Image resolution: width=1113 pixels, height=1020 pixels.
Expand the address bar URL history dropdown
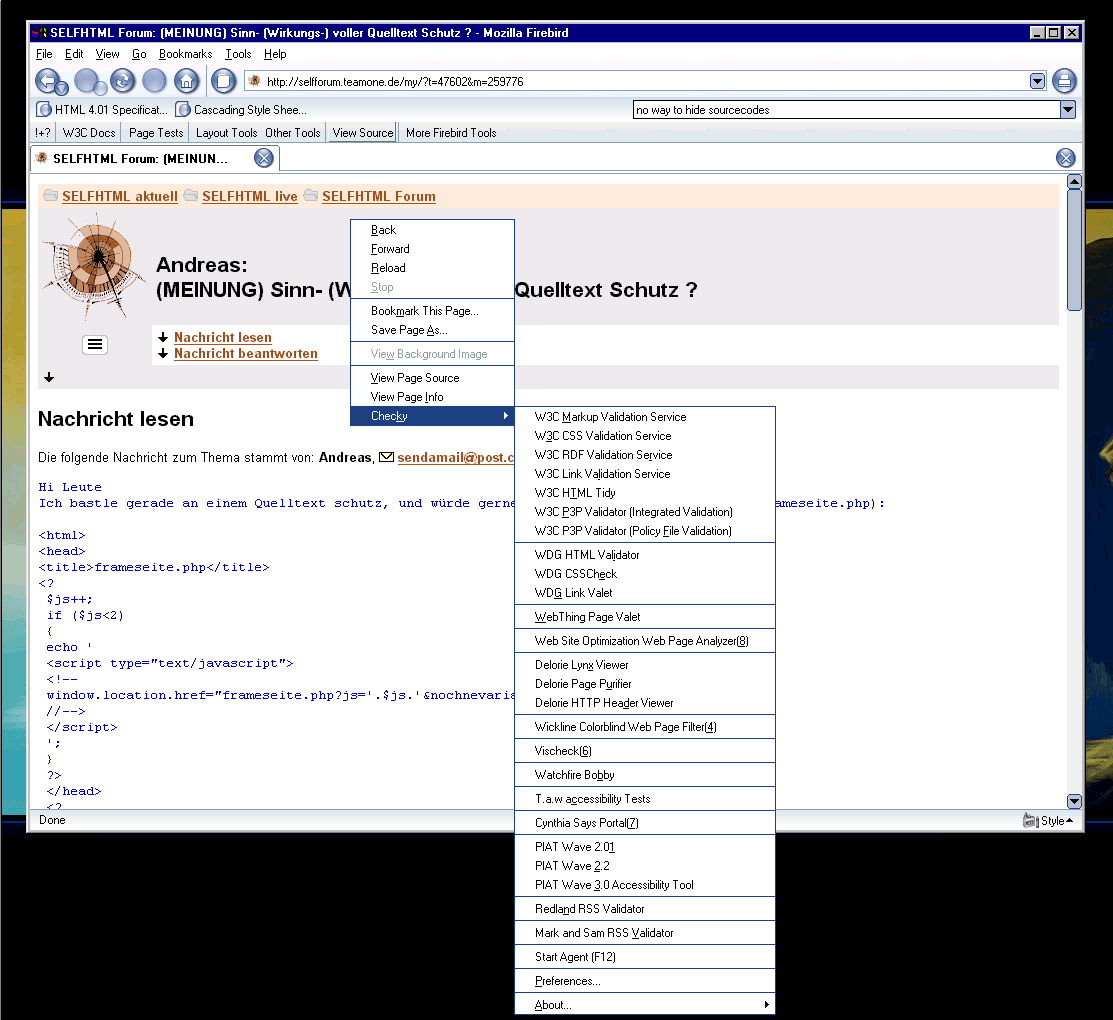1037,81
